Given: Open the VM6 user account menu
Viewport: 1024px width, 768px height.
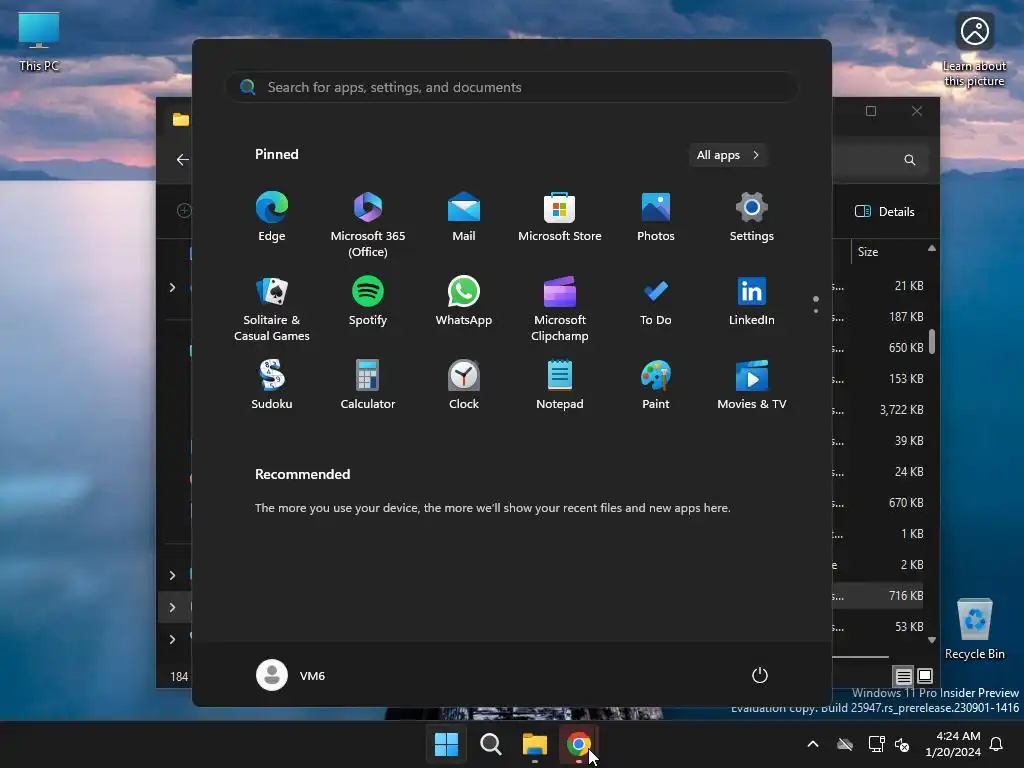Looking at the screenshot, I should tap(291, 675).
